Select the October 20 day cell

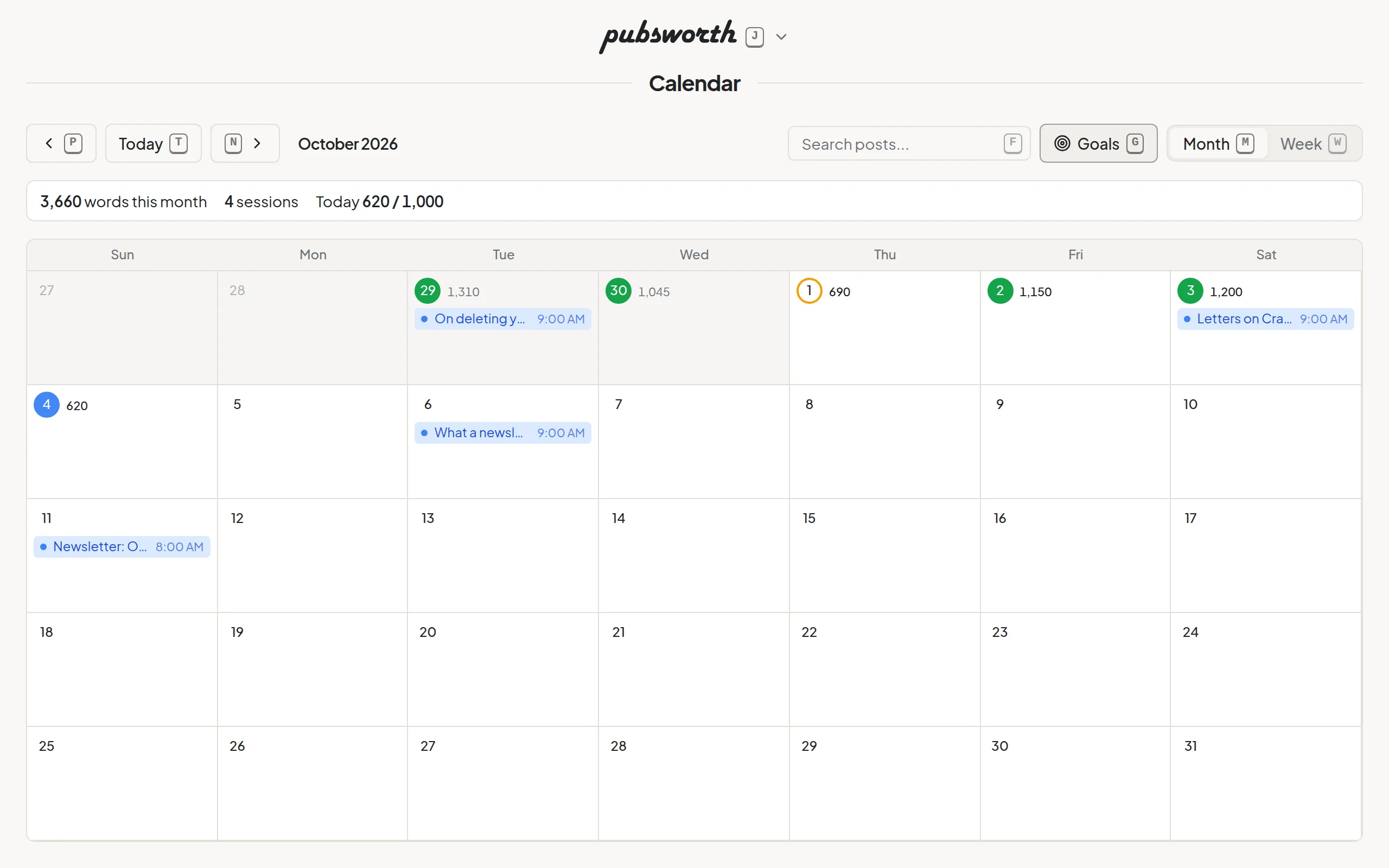503,669
